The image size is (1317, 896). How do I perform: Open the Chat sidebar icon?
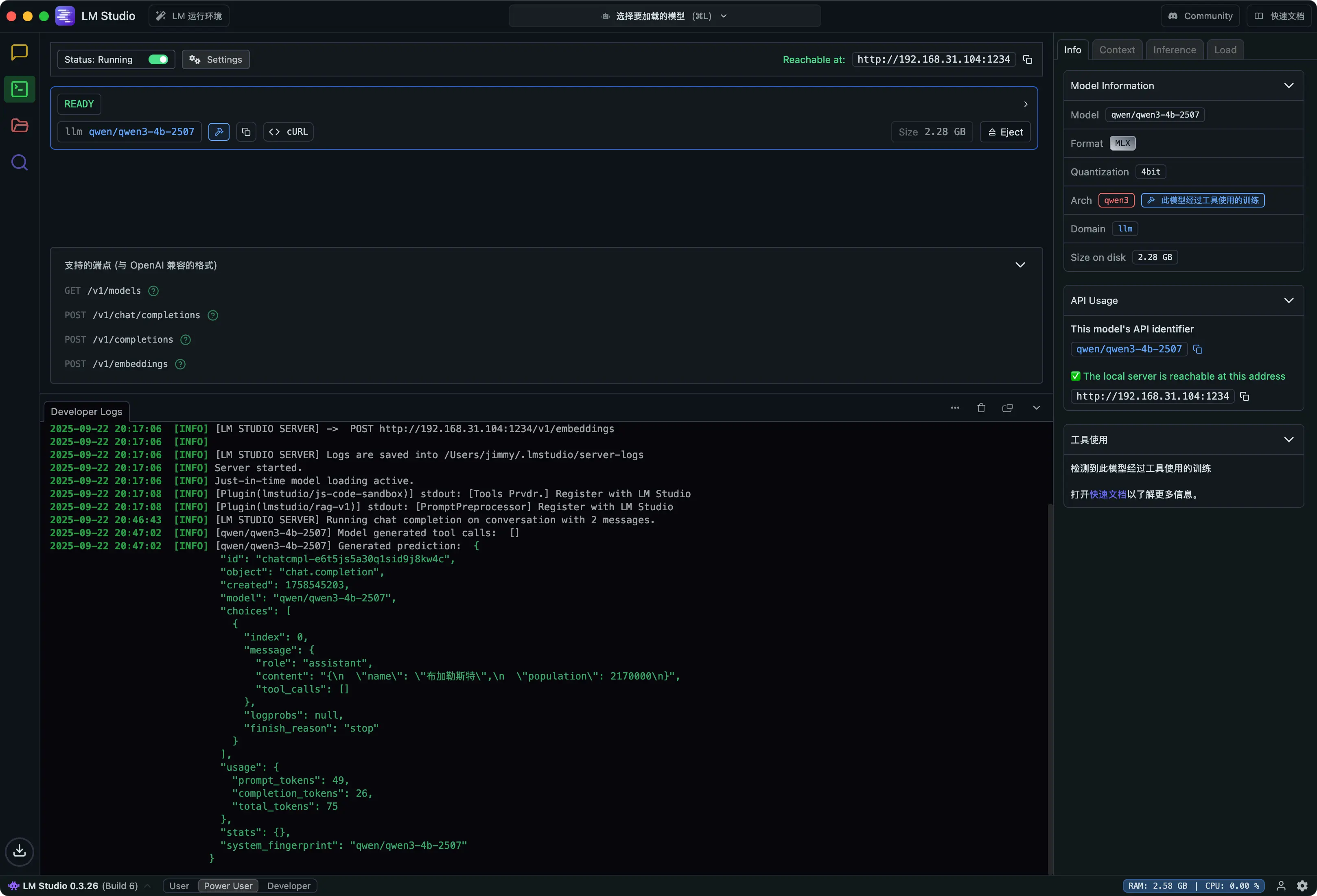click(19, 52)
